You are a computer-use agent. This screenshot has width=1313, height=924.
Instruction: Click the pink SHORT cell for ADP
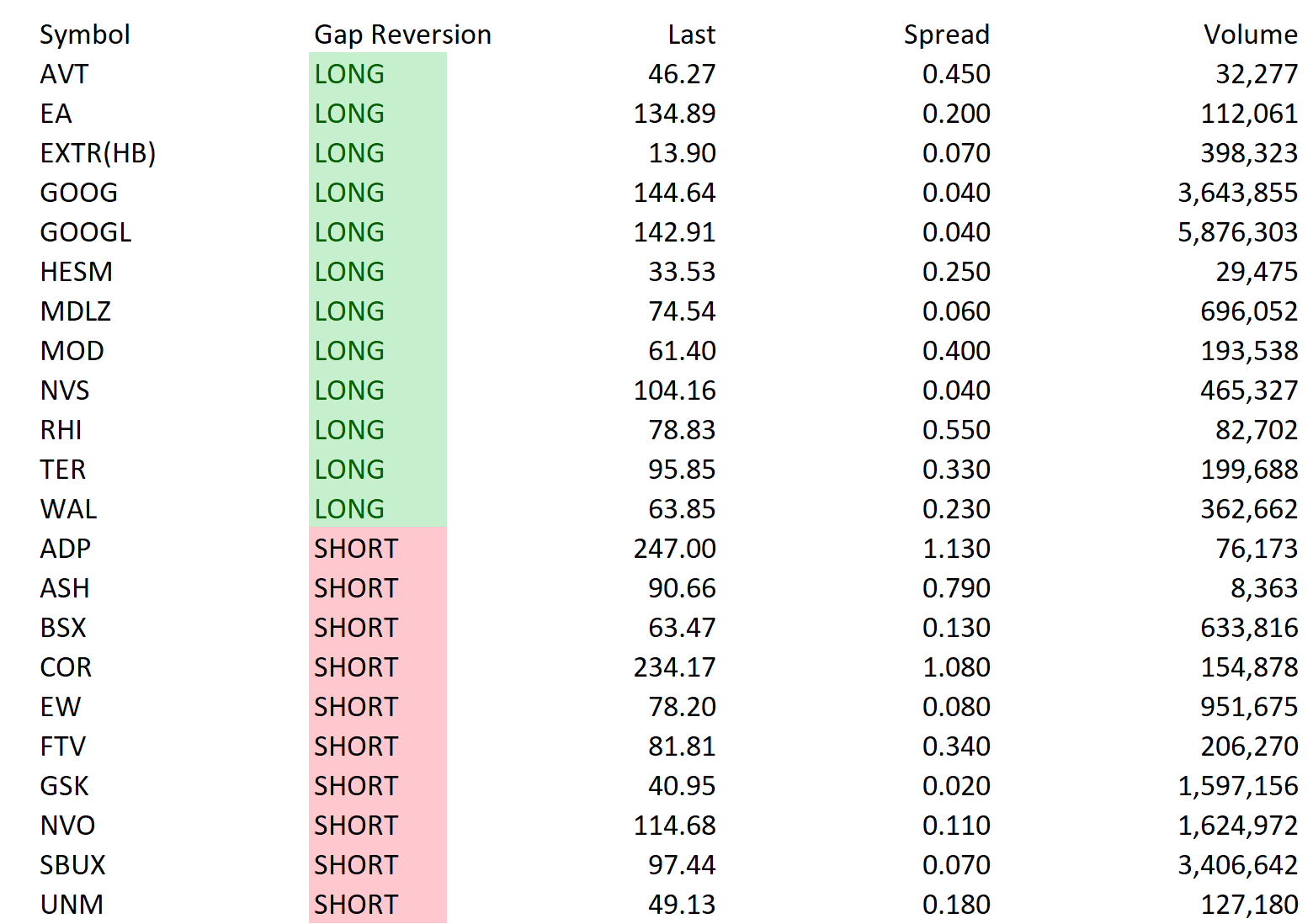click(x=378, y=549)
